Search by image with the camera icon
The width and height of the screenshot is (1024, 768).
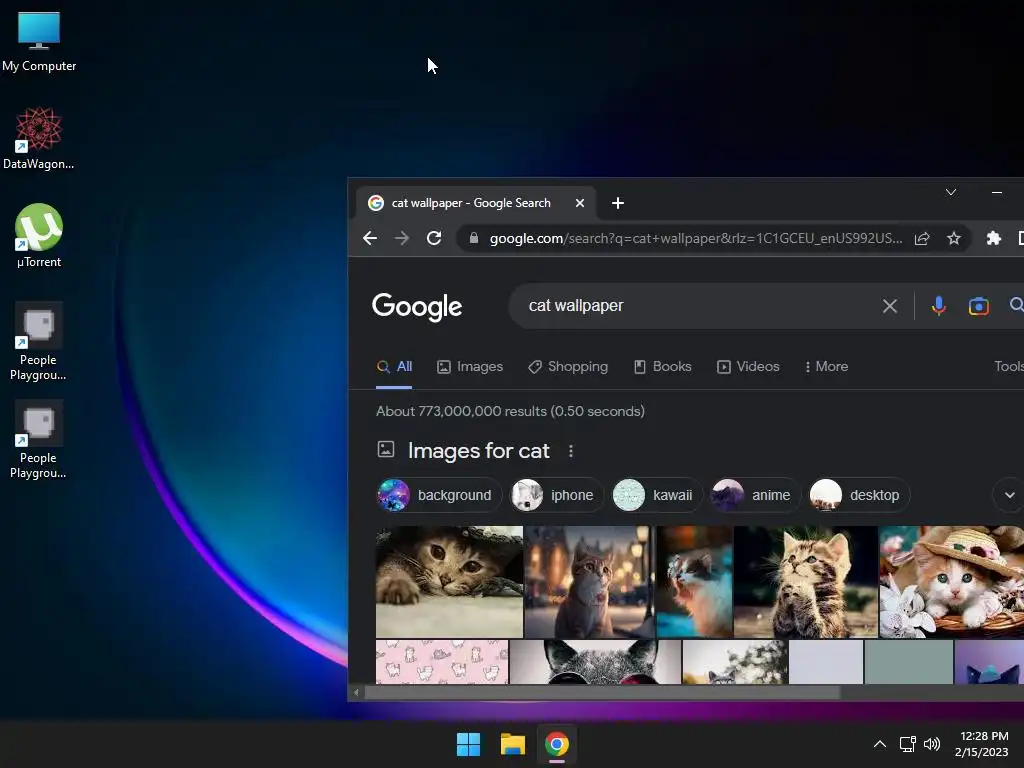(x=978, y=306)
